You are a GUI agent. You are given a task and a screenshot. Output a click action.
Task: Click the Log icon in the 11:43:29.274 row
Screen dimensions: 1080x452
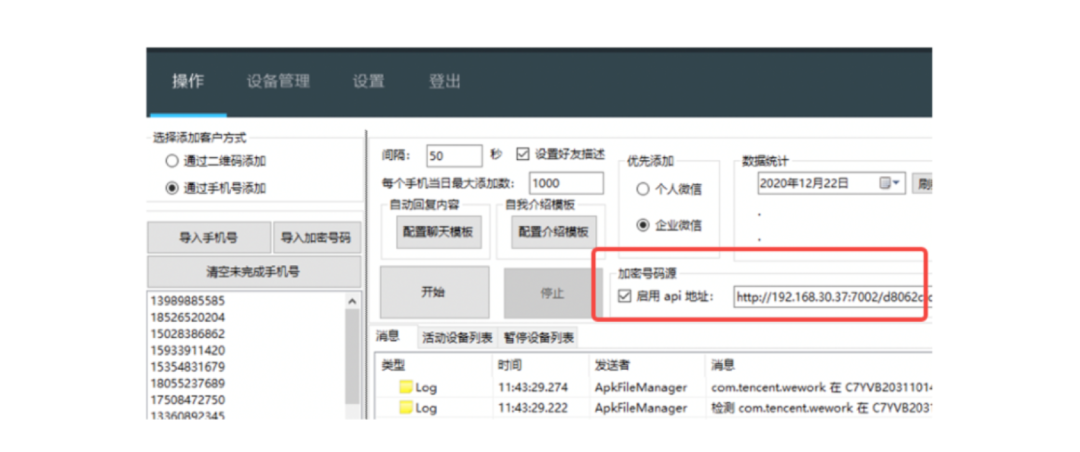(406, 387)
